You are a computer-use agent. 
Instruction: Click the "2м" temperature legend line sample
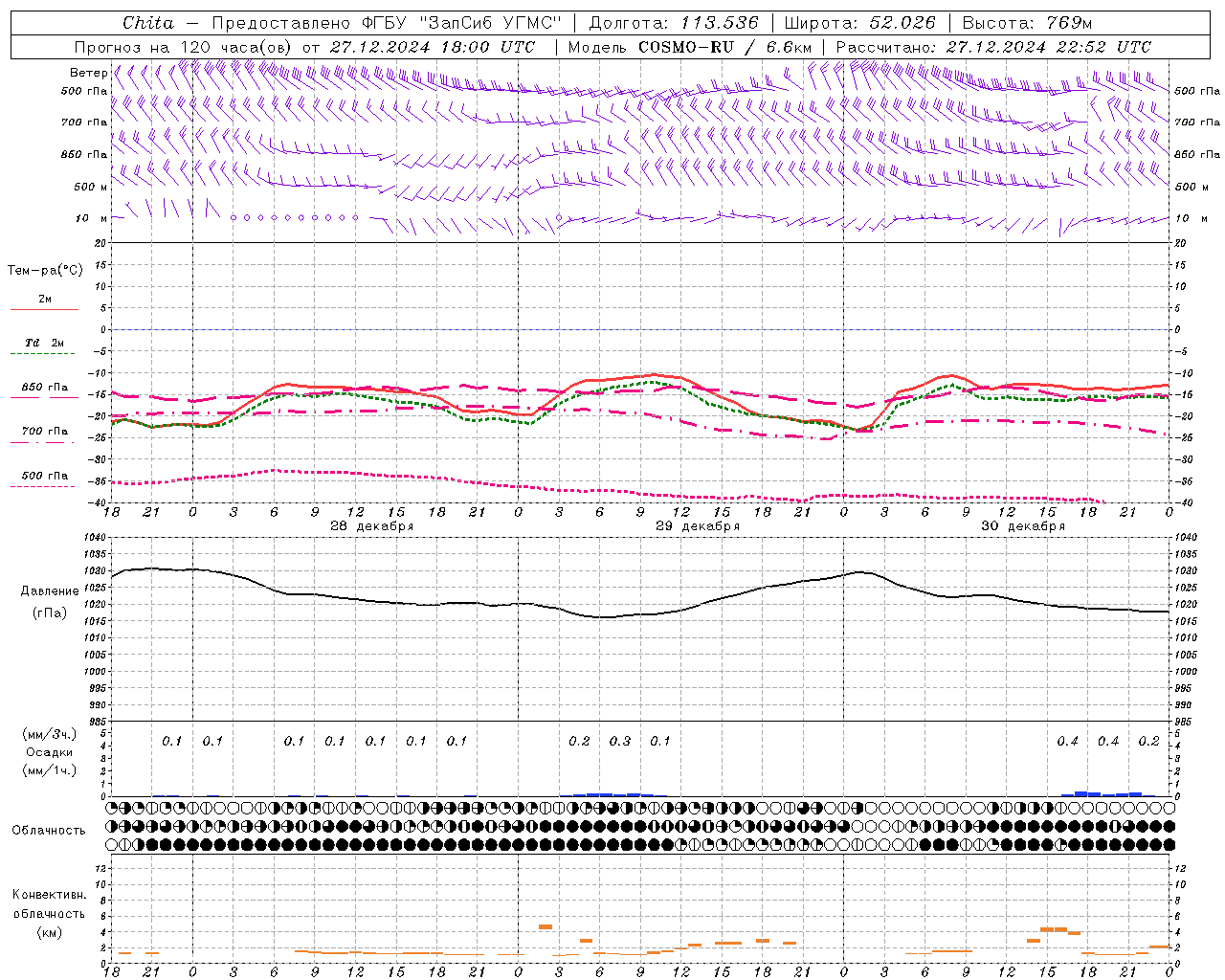coord(44,309)
